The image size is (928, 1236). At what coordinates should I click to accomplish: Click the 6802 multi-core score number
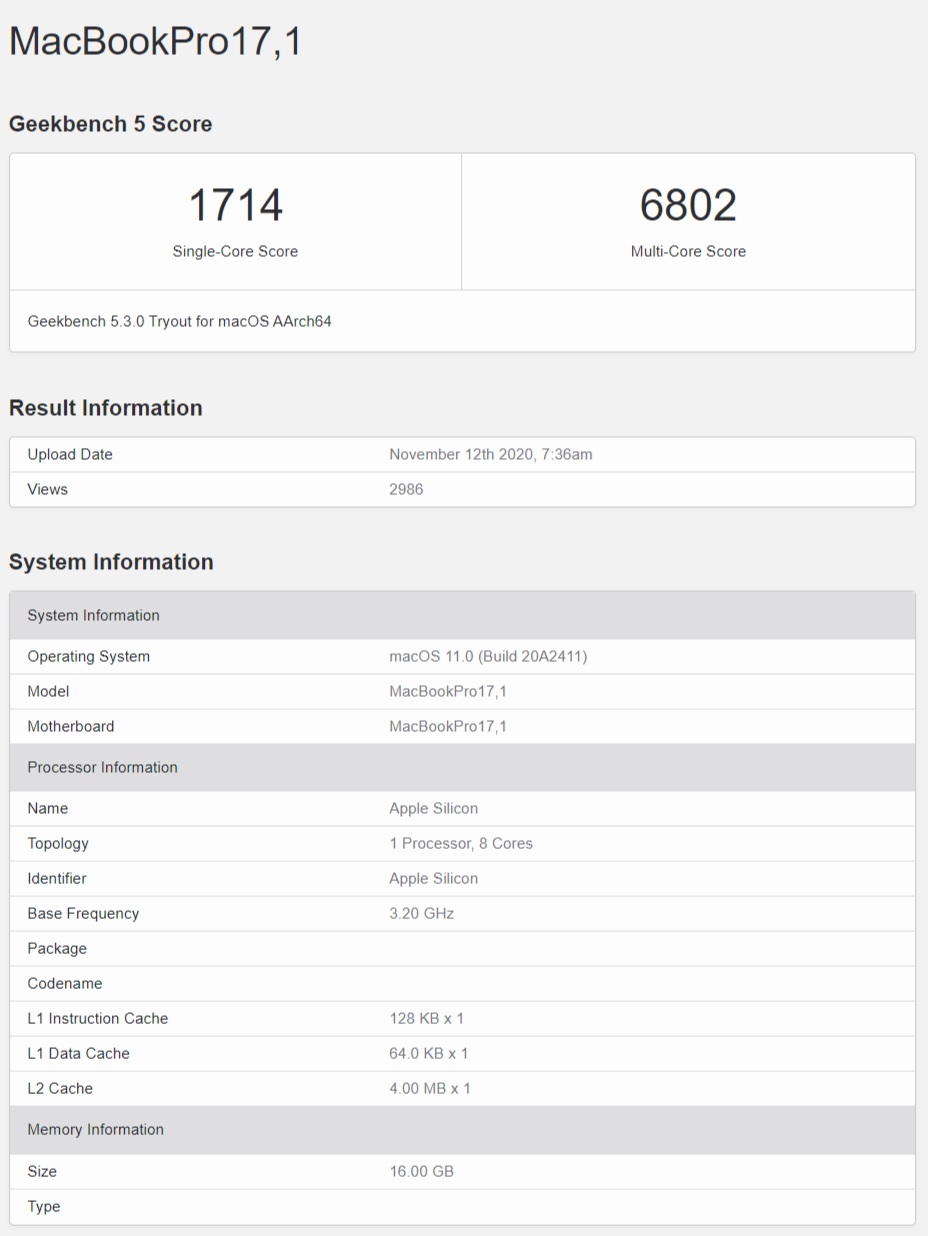tap(688, 205)
